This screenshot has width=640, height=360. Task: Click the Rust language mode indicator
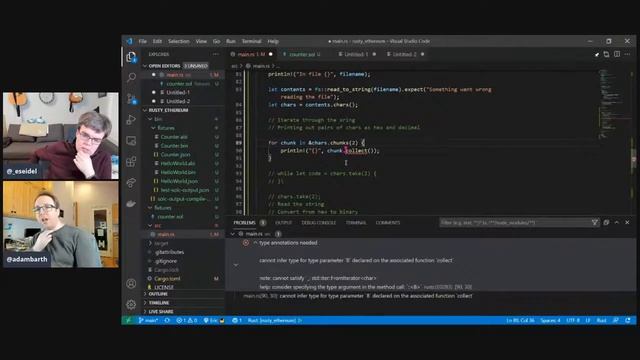pyautogui.click(x=601, y=320)
